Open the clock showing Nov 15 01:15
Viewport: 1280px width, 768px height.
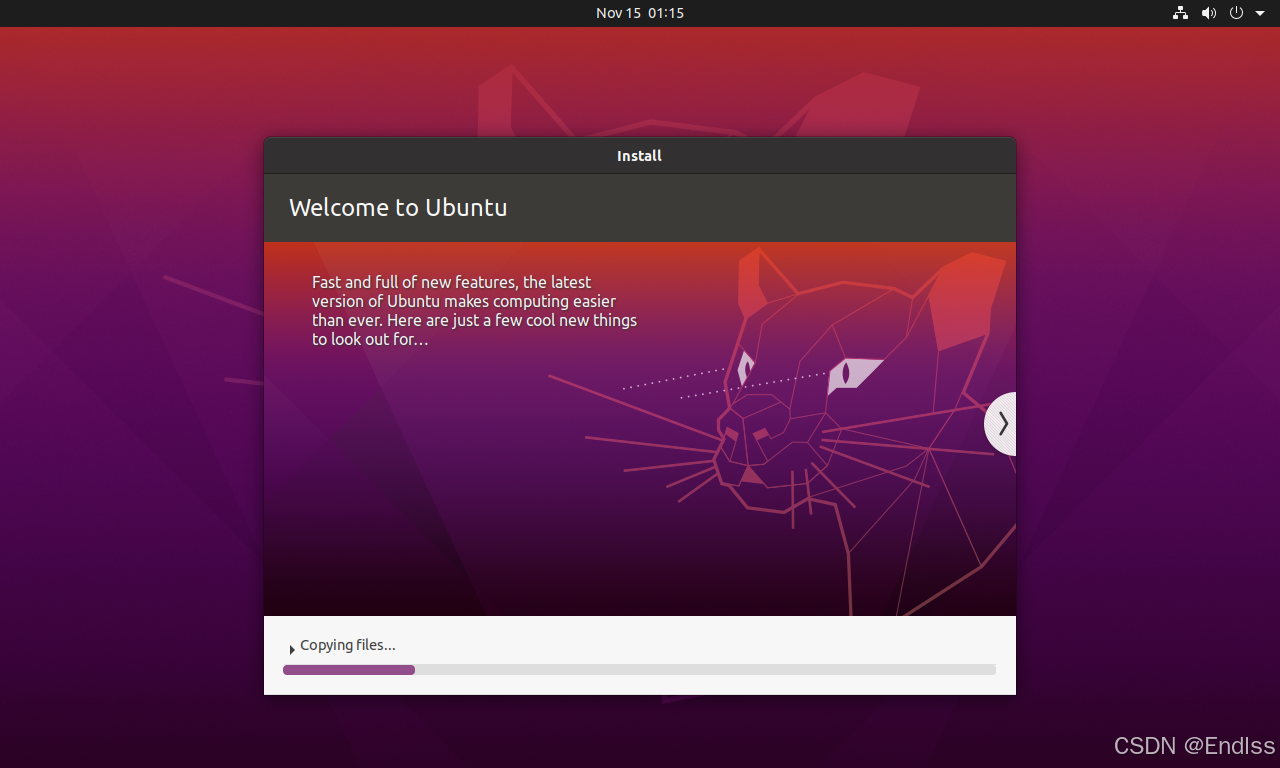[640, 13]
